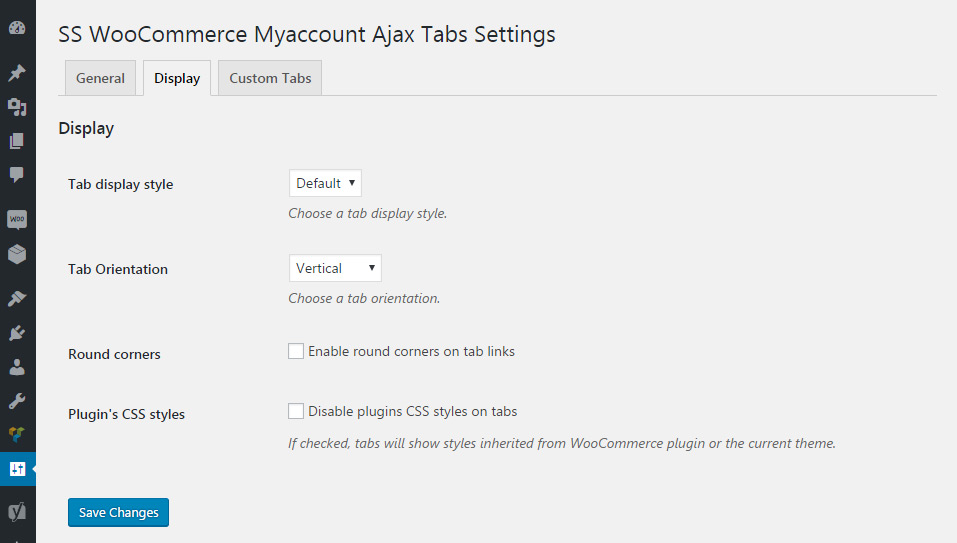This screenshot has width=957, height=543.
Task: Open the Comments bubble icon
Action: (17, 175)
